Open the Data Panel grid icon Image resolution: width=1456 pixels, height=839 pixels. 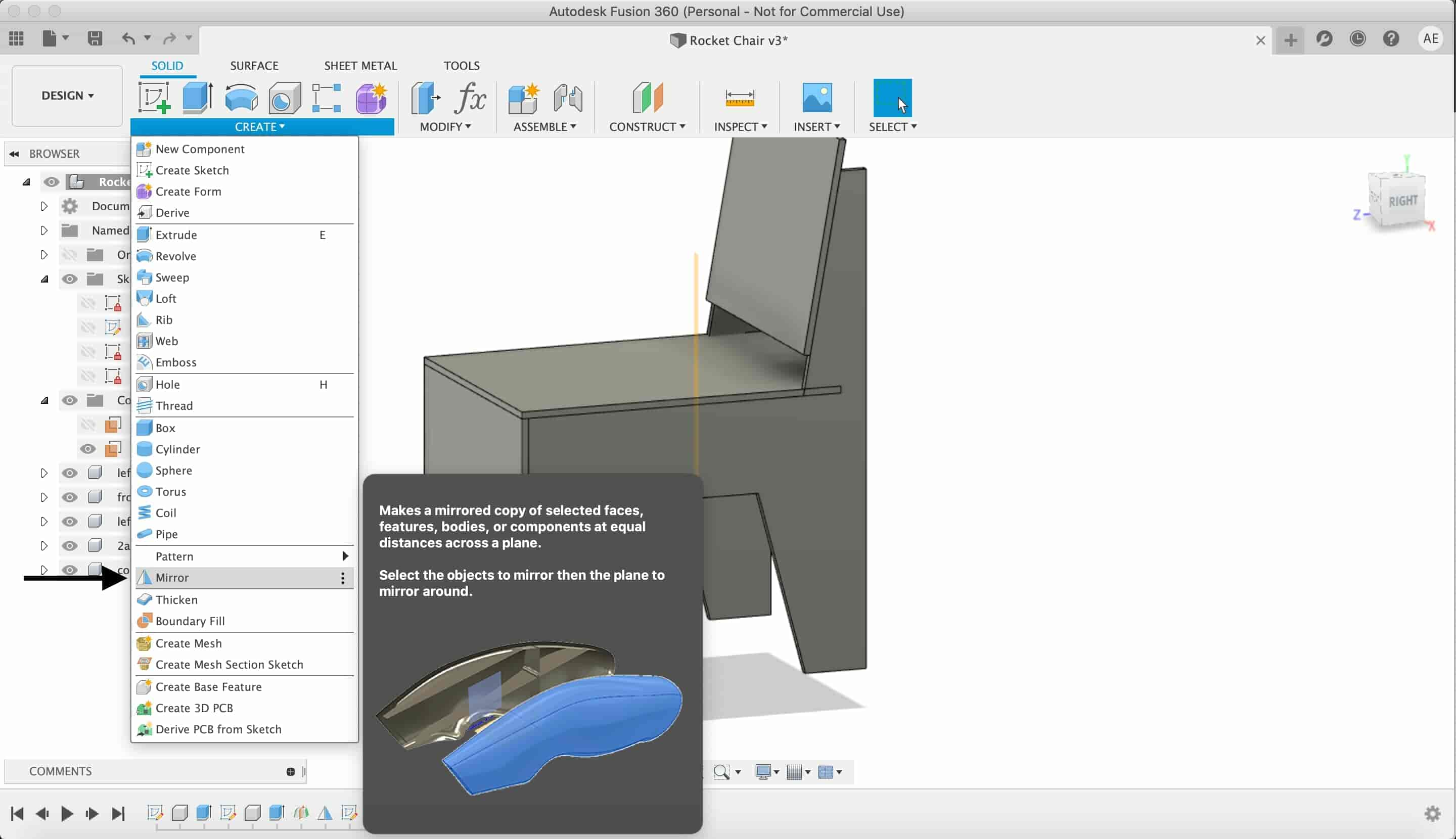click(16, 38)
